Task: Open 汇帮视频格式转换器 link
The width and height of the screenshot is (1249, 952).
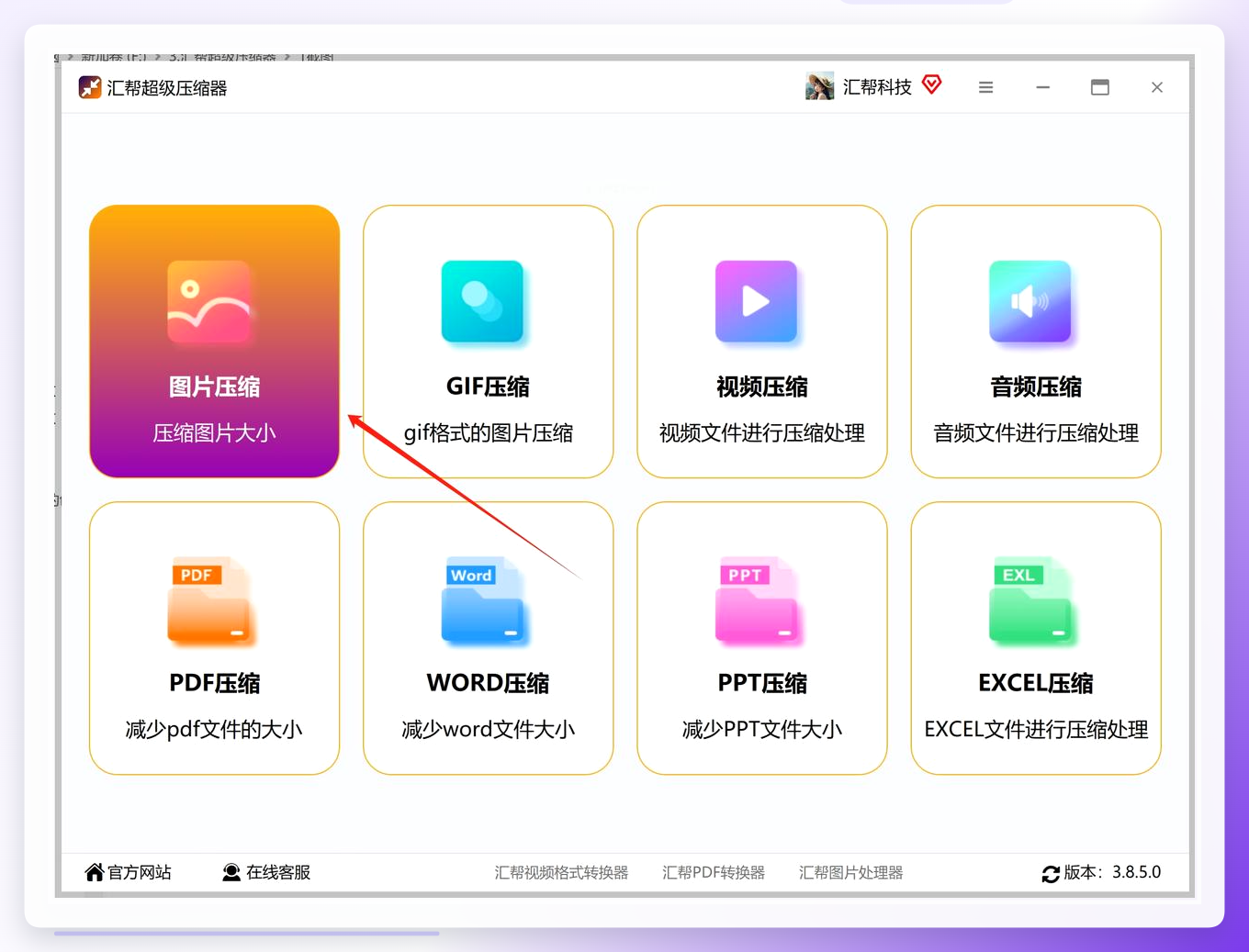Action: [561, 872]
